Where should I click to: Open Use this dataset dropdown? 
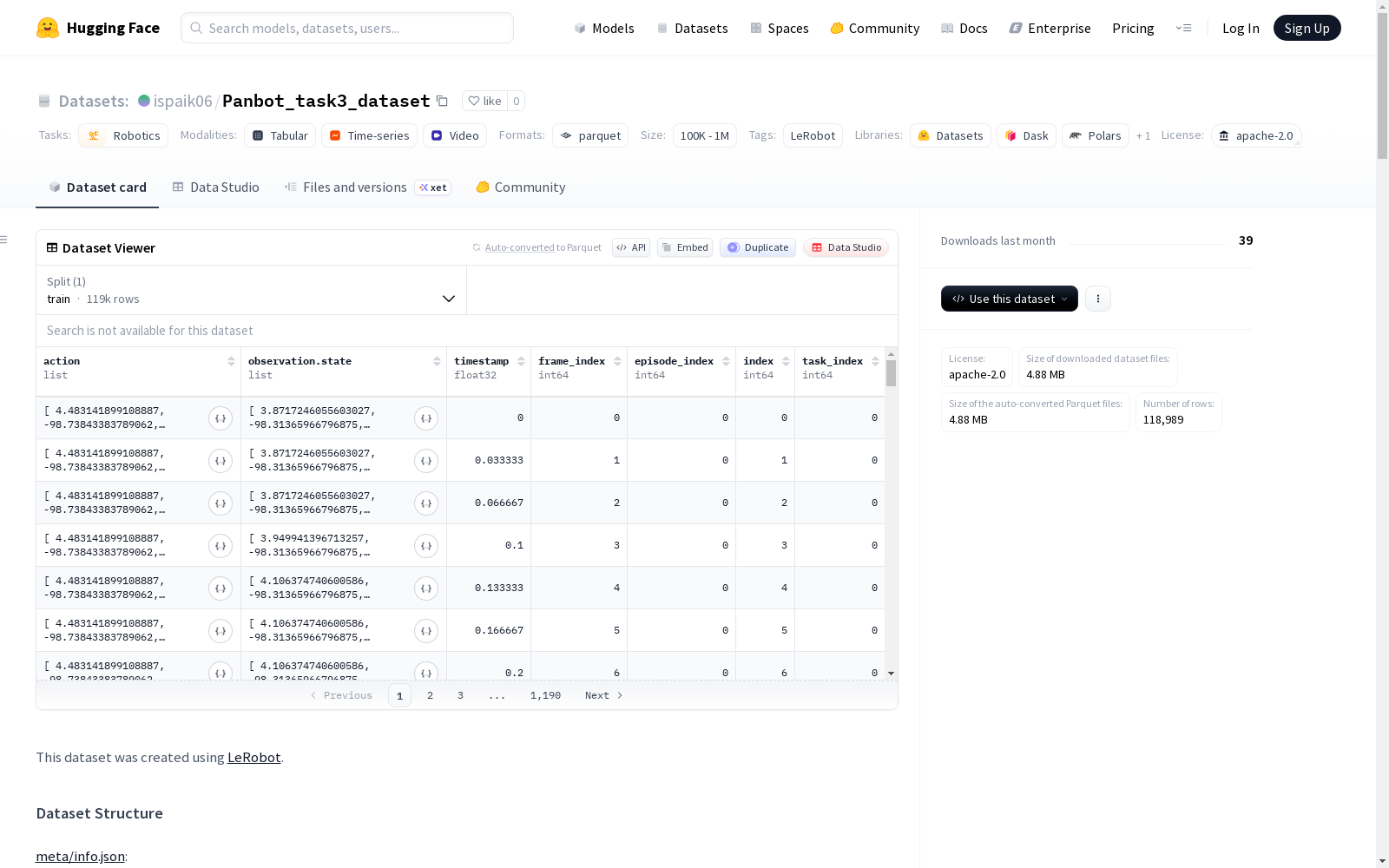[x=1010, y=299]
